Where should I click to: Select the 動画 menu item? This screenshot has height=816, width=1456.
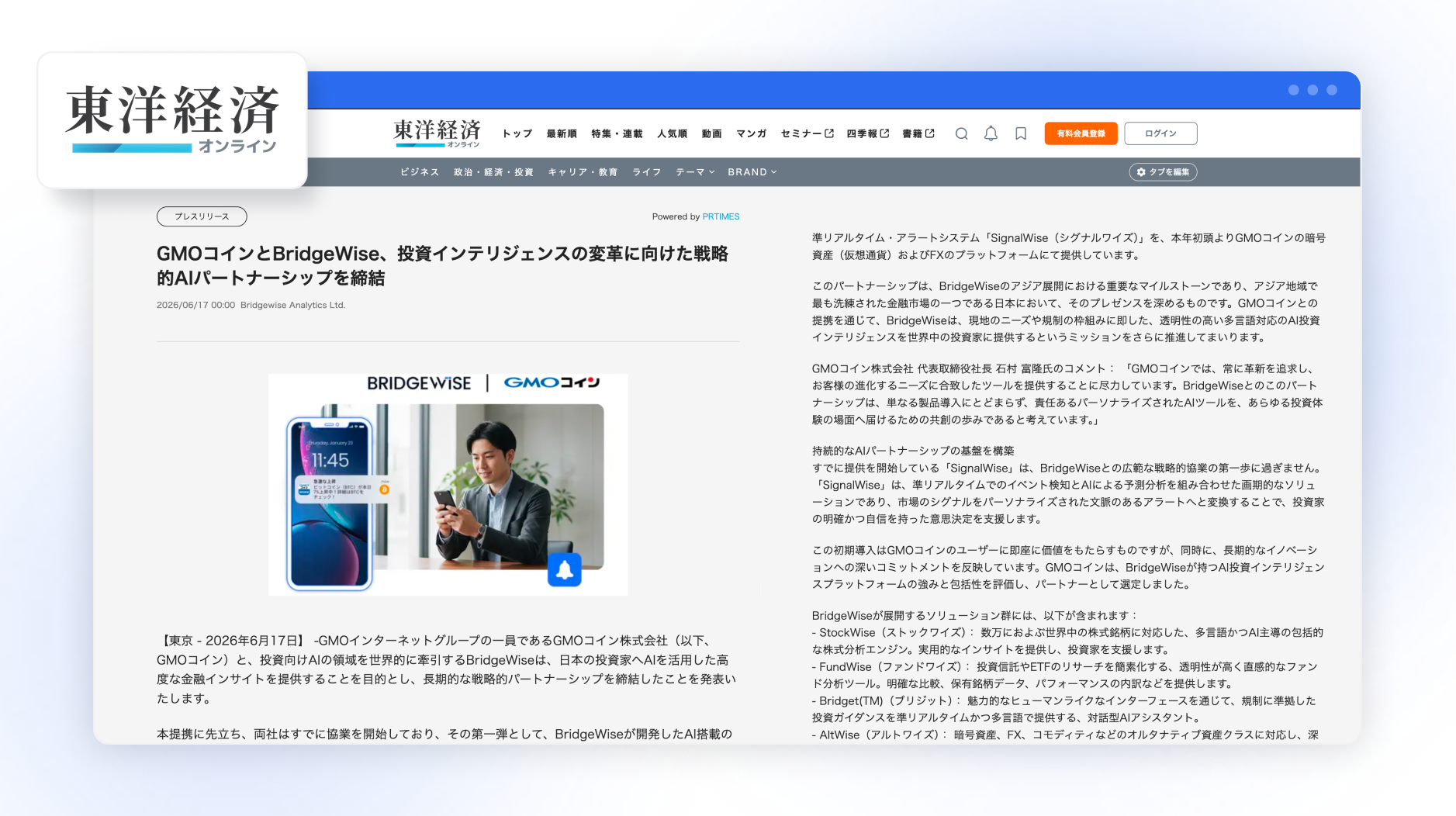711,133
